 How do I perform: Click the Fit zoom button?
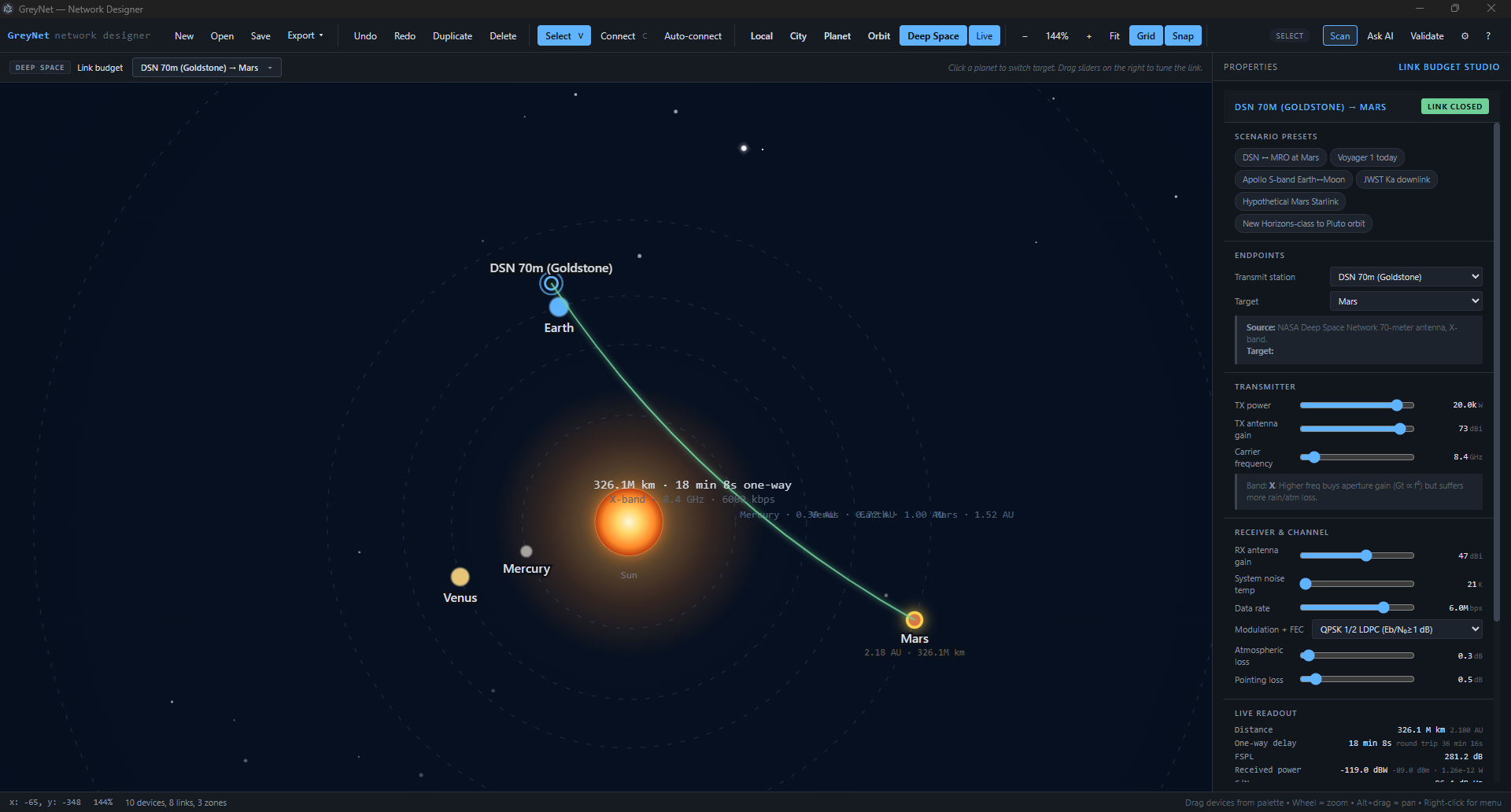coord(1114,36)
